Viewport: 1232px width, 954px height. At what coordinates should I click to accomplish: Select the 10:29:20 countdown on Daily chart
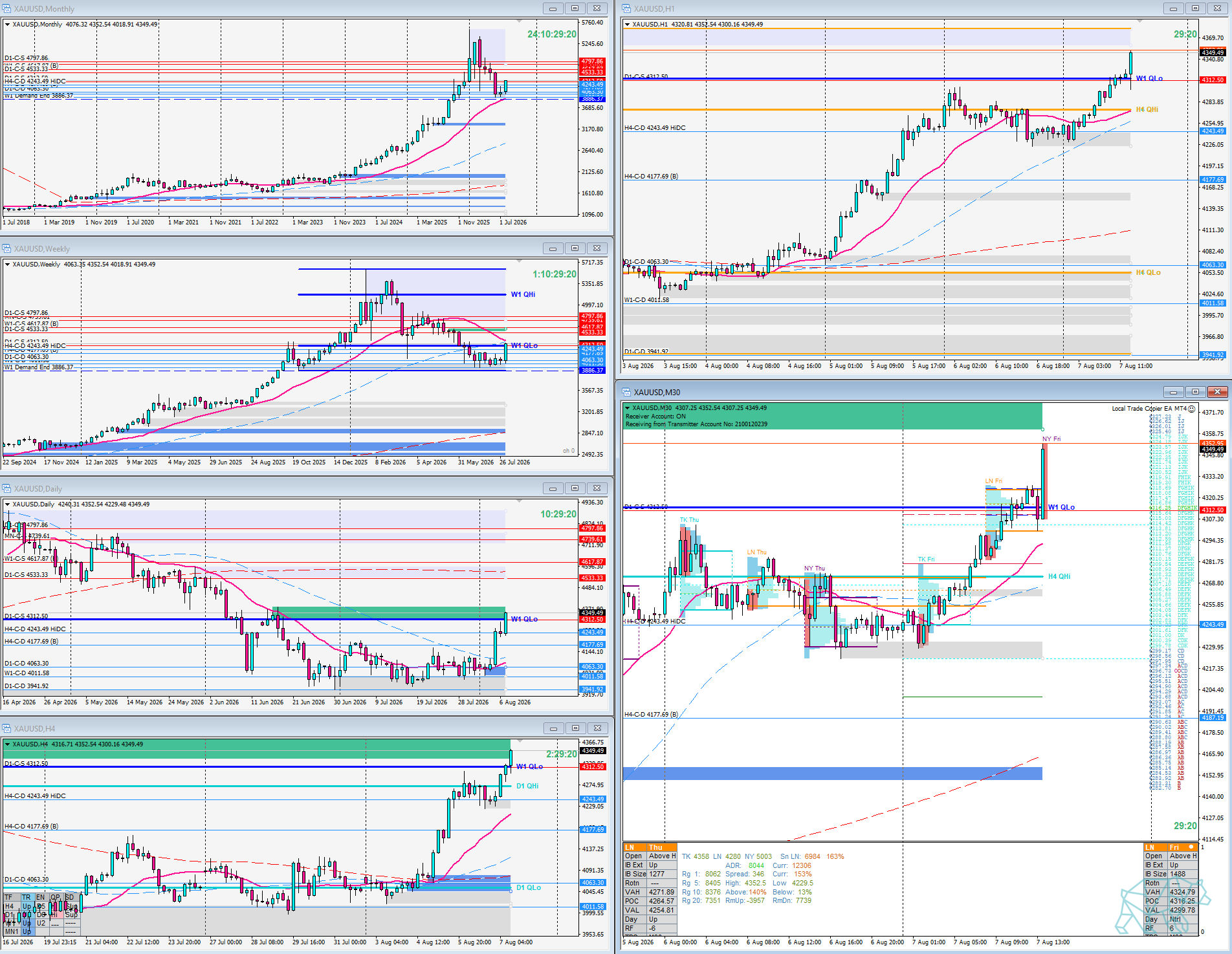558,514
